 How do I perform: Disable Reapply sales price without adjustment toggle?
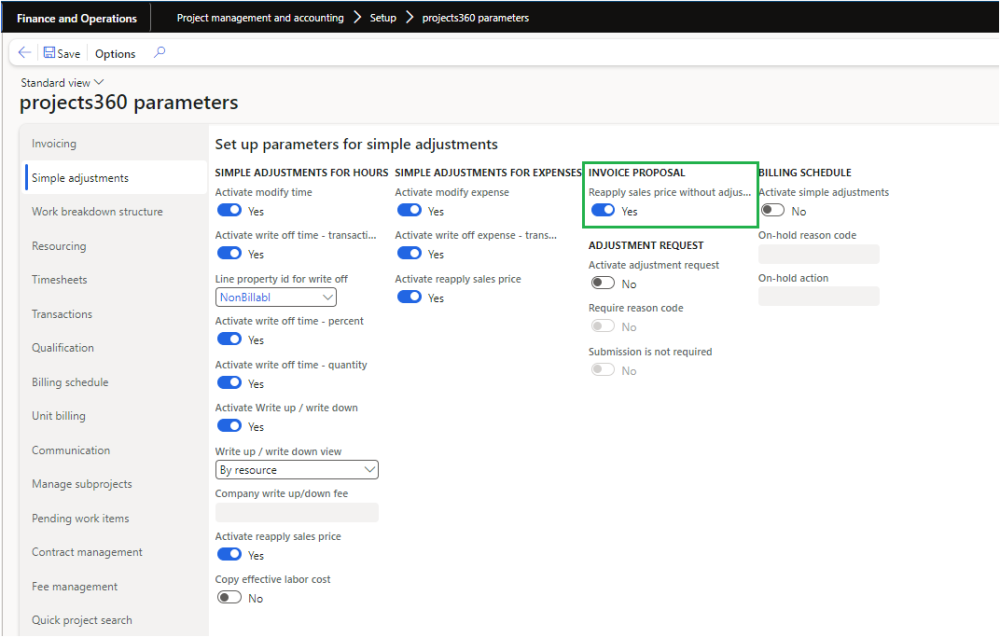click(x=602, y=211)
